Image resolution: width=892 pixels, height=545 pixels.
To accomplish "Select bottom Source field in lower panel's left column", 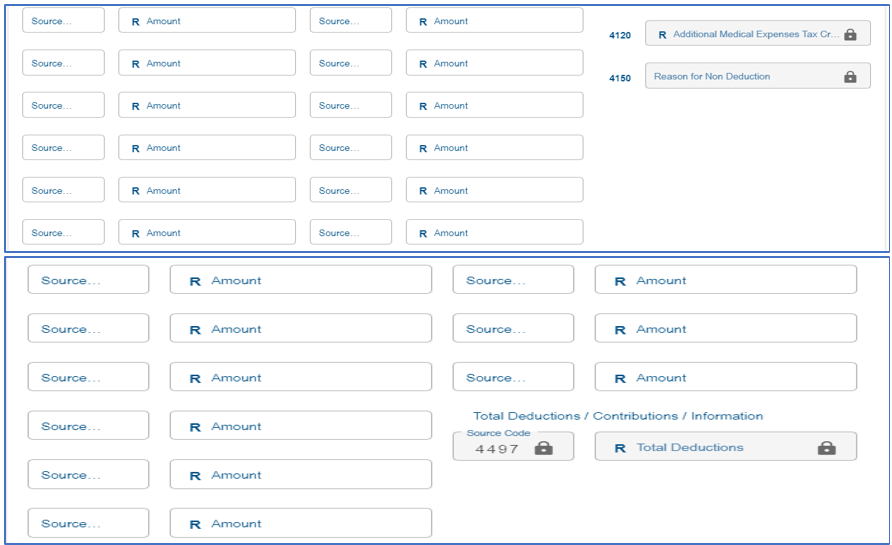I will (88, 523).
